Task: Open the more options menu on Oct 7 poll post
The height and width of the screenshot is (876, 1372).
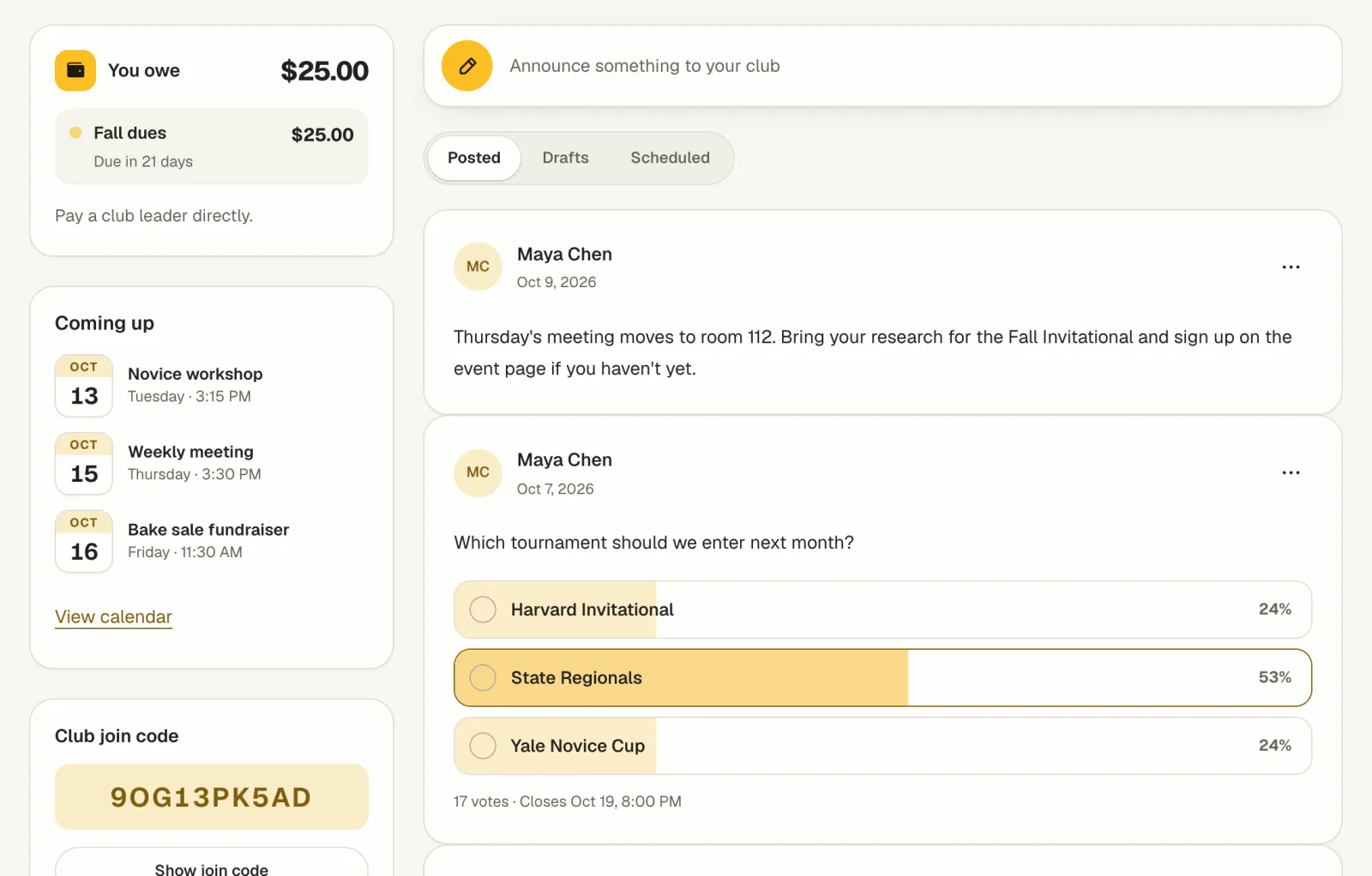Action: point(1291,472)
